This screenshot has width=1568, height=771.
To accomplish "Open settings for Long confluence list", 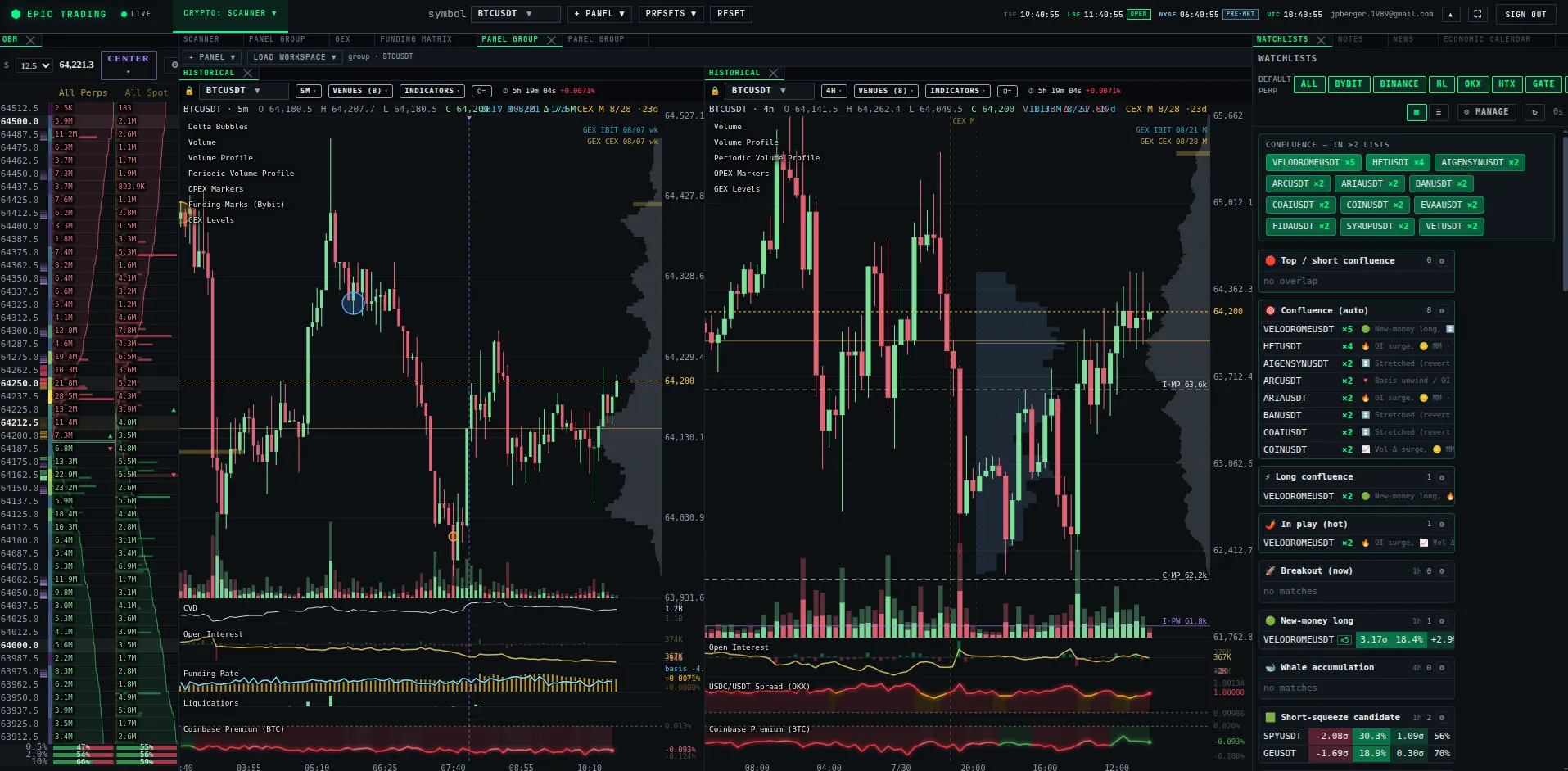I will tap(1442, 477).
